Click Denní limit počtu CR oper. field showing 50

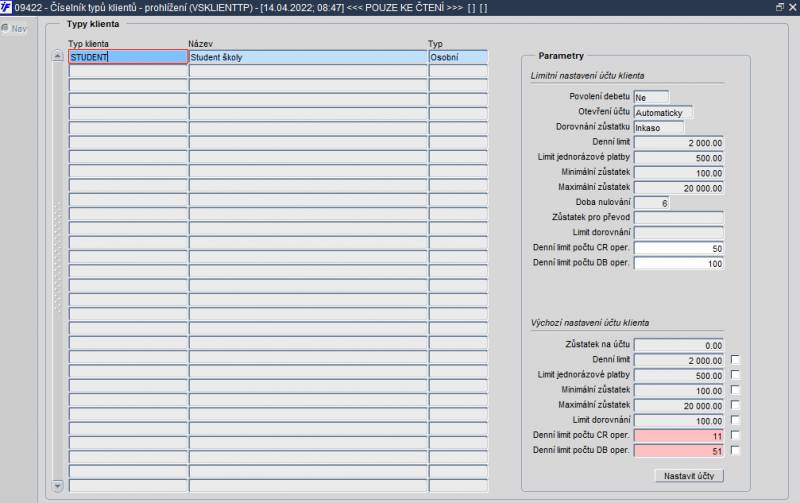[679, 248]
